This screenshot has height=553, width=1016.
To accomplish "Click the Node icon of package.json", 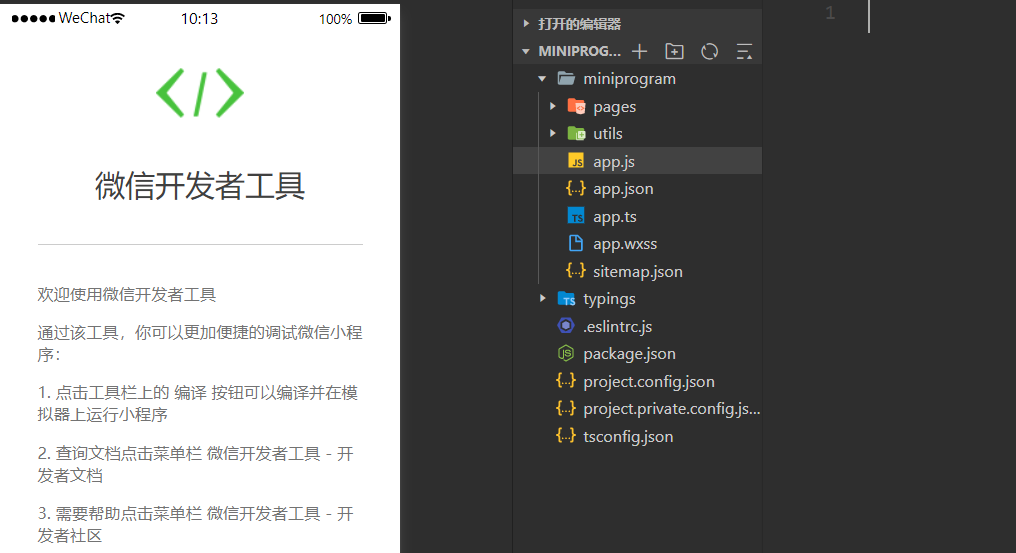I will 566,353.
